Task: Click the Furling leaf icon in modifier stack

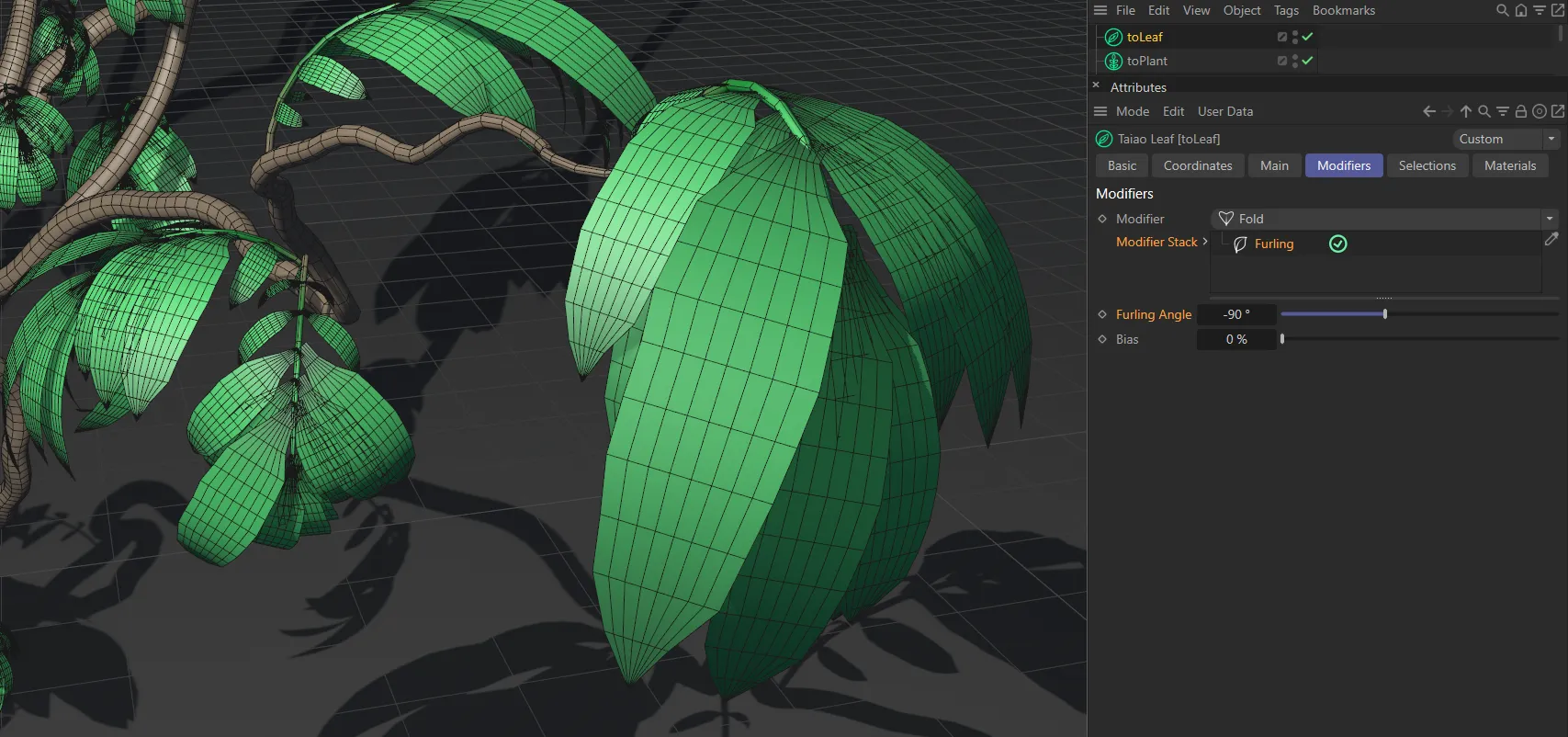Action: coord(1240,244)
